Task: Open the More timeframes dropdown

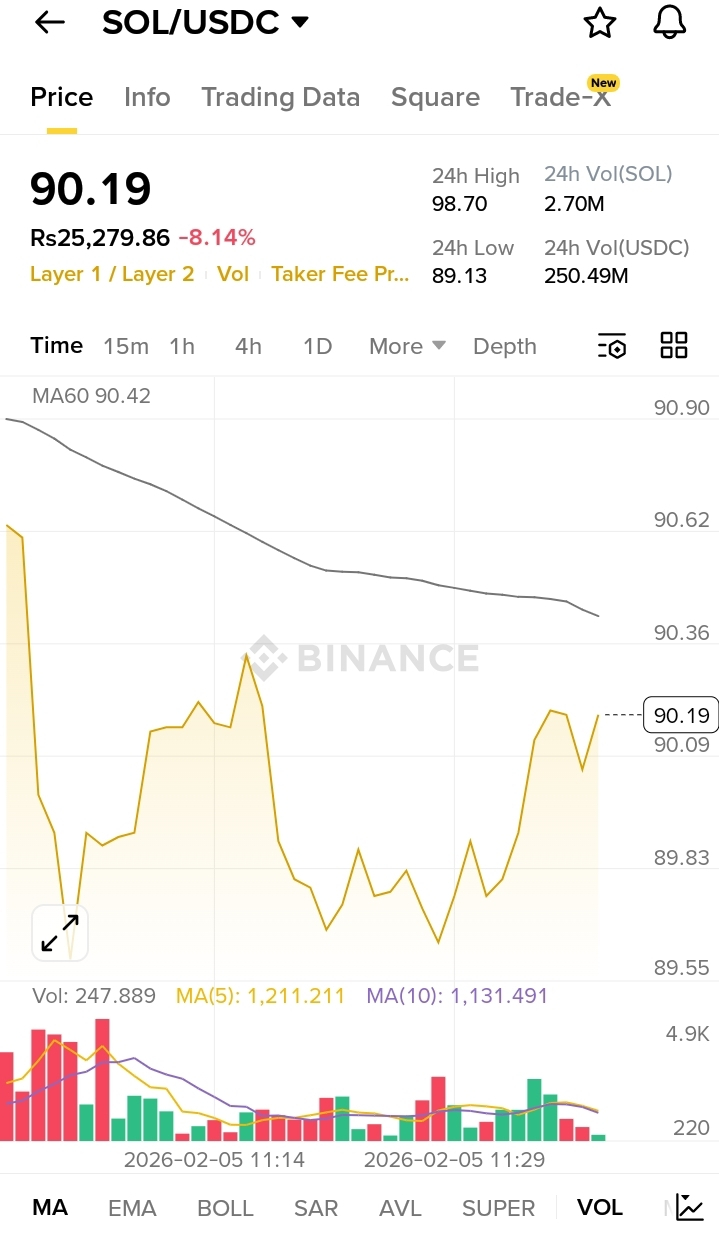Action: coord(407,346)
